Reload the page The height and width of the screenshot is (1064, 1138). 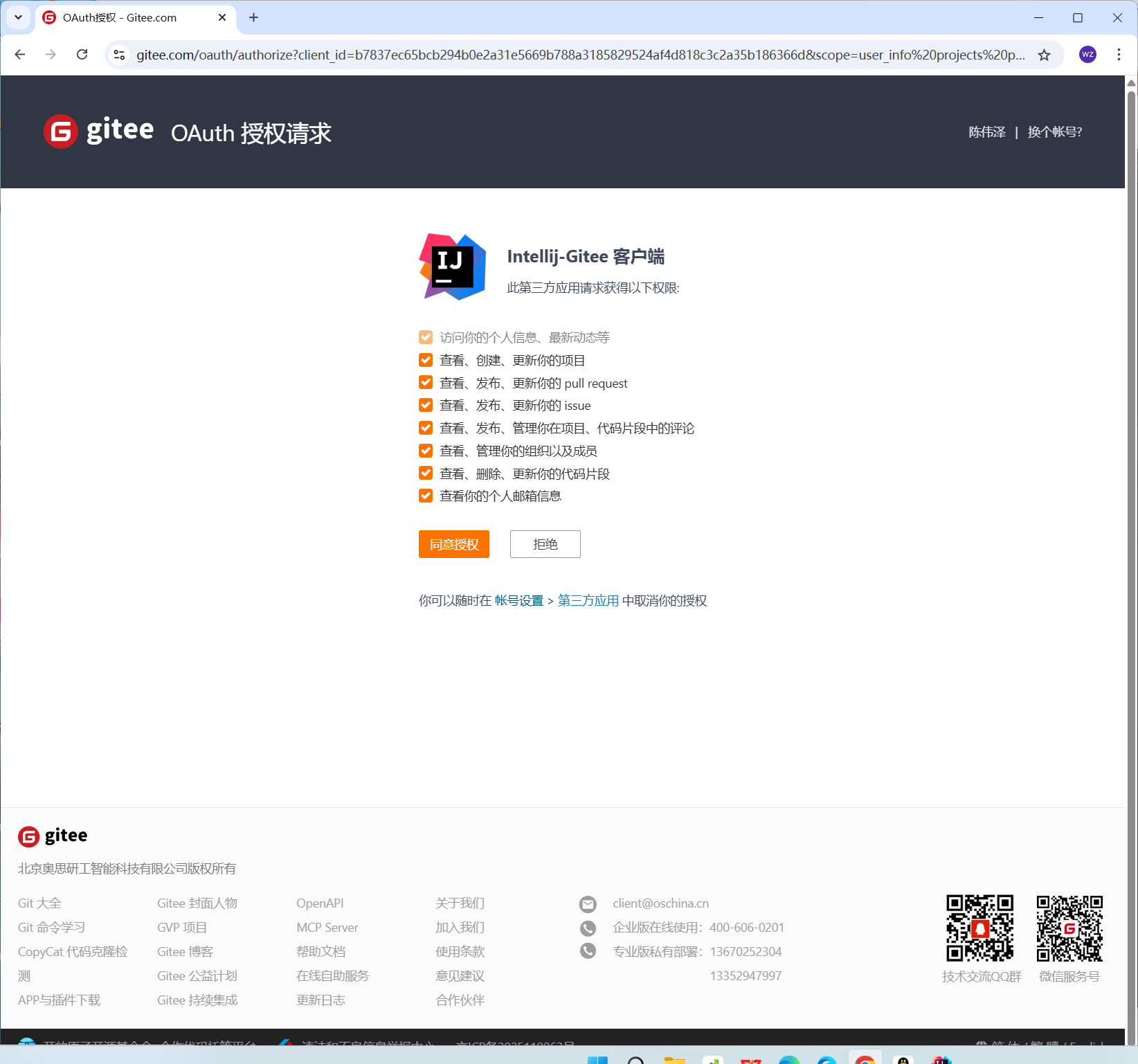[x=82, y=55]
